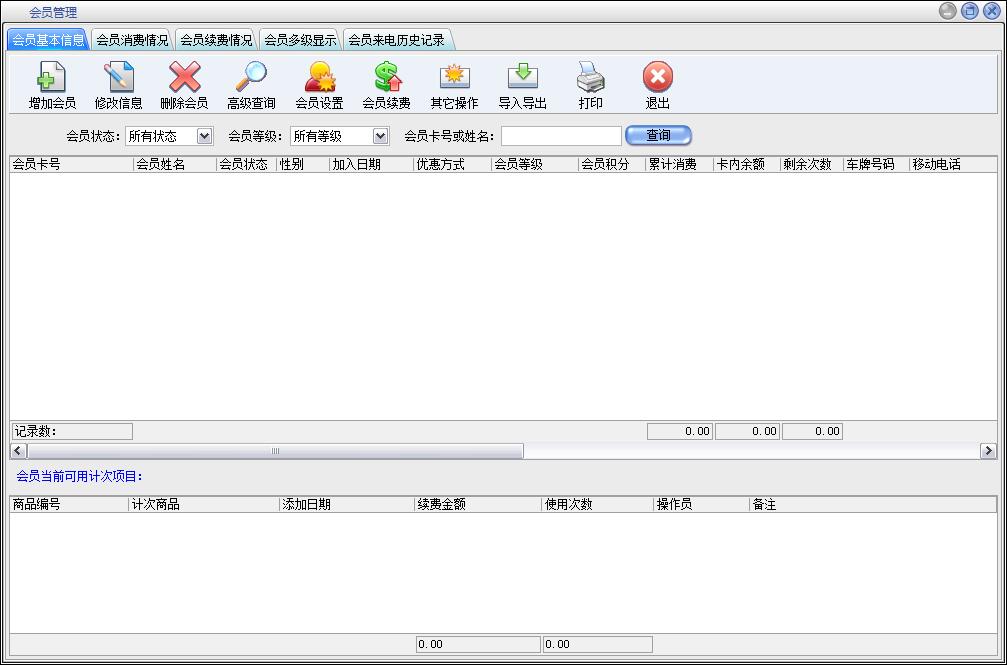This screenshot has width=1007, height=665.
Task: Sort by the 会员卡号 column header
Action: pos(70,165)
